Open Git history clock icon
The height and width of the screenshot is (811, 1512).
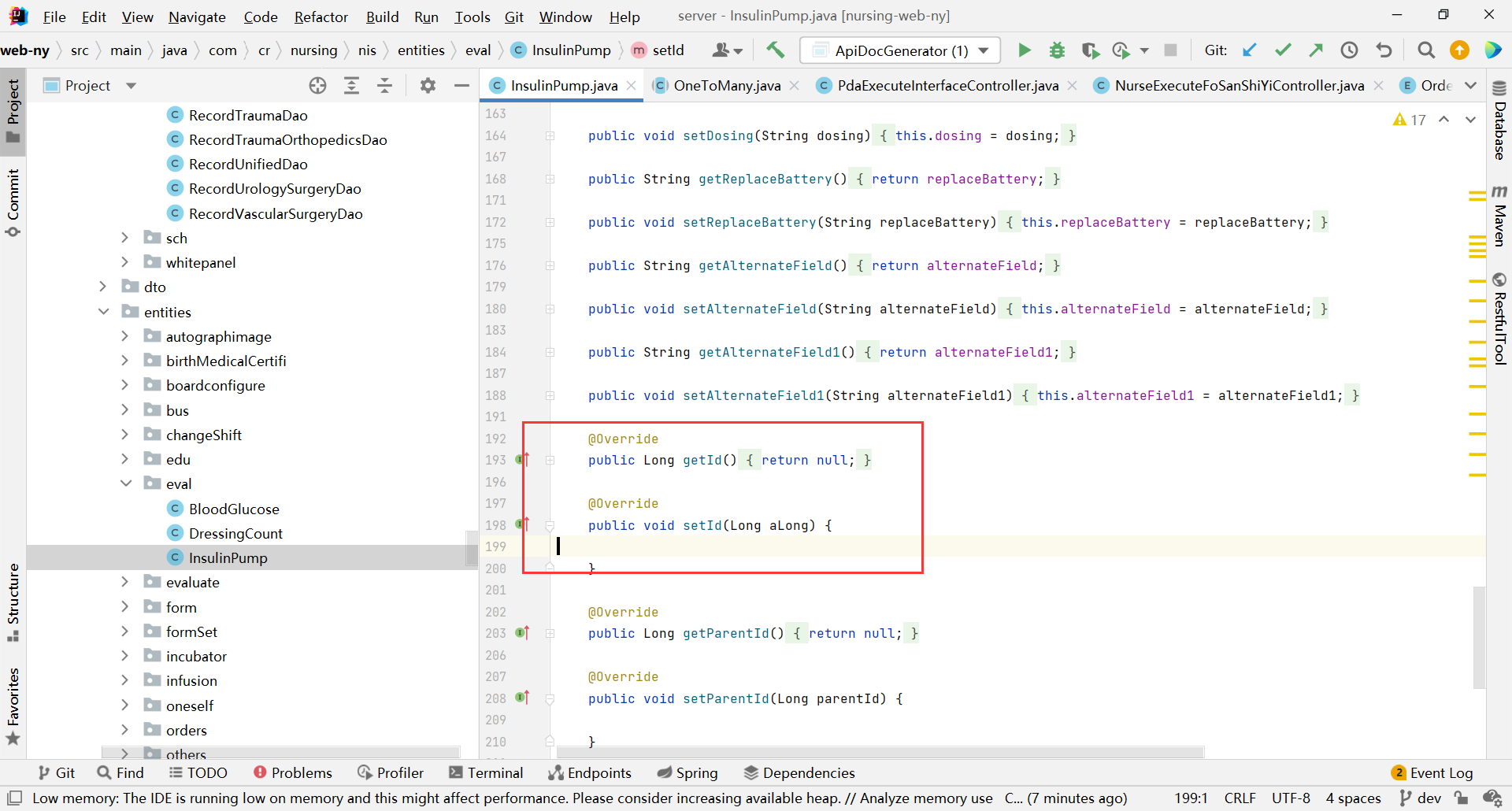click(1349, 50)
